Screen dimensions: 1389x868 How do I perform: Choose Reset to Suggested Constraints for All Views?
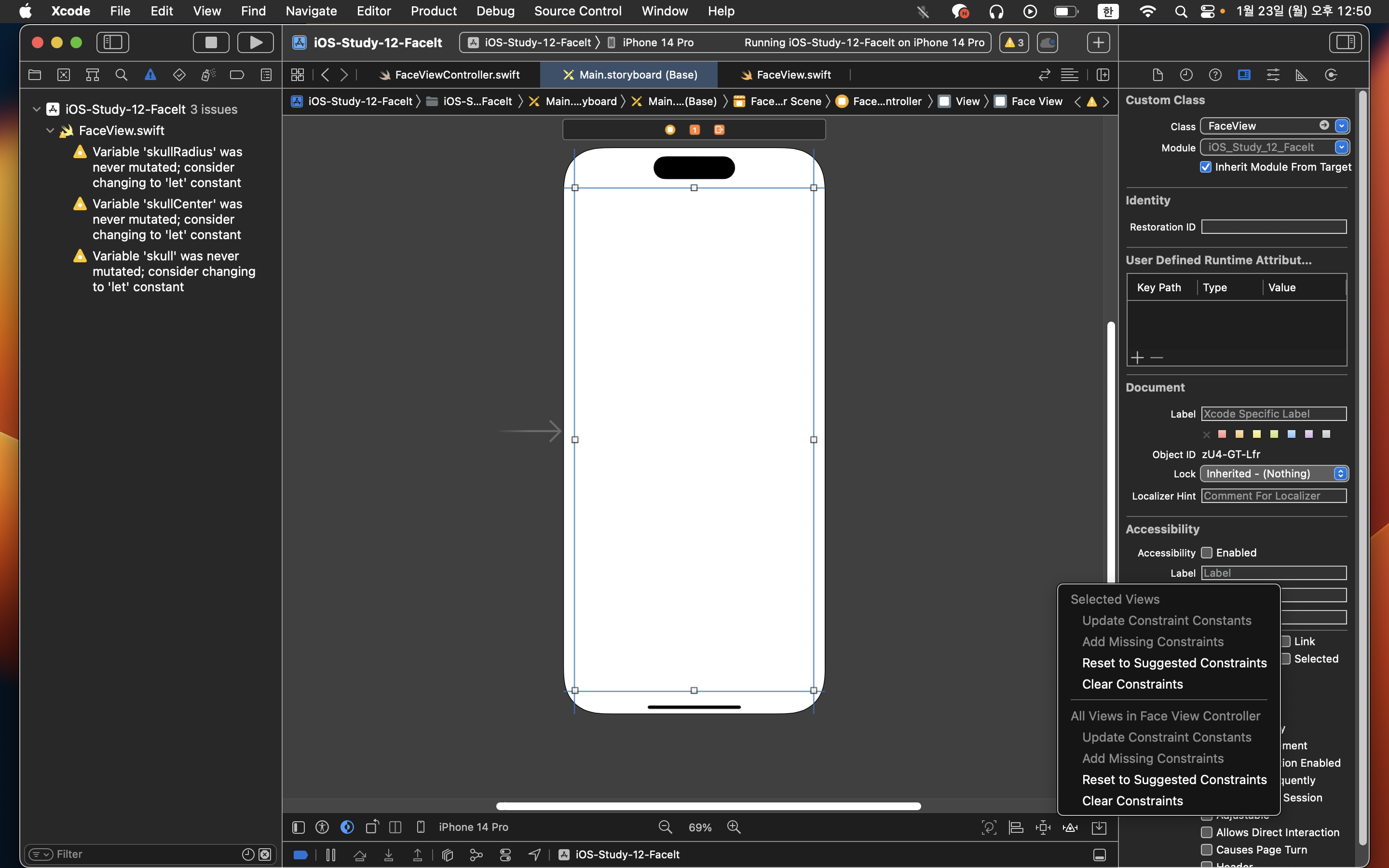tap(1174, 779)
